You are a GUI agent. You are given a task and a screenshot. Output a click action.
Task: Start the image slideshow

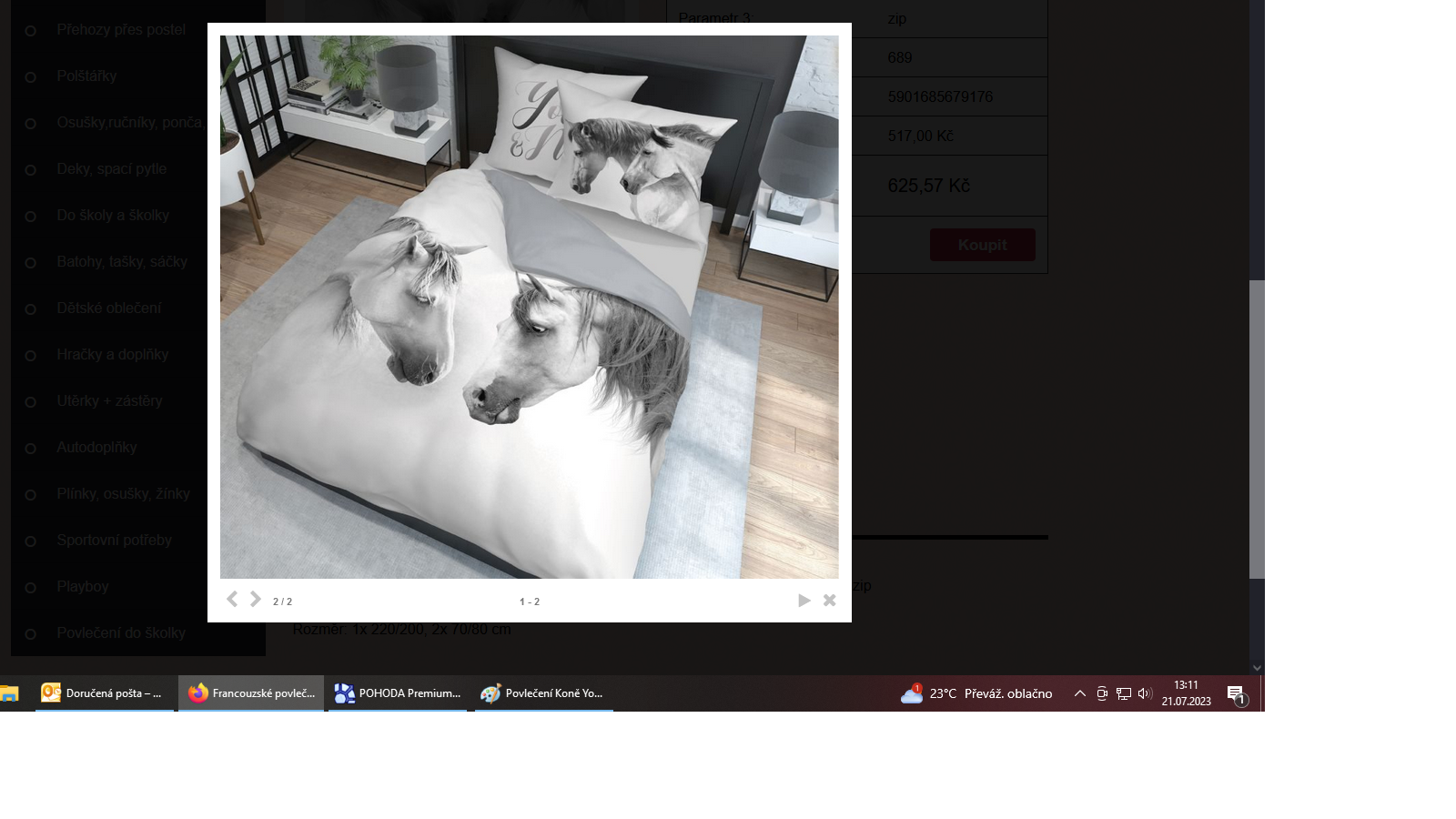click(804, 600)
